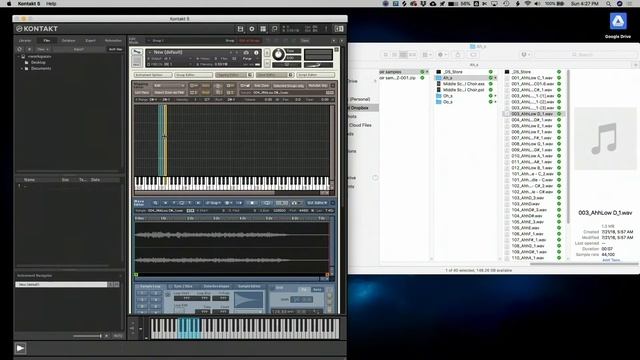Viewport: 640px width, 360px height.
Task: Toggle the Sample Loop tab power button
Action: point(138,287)
